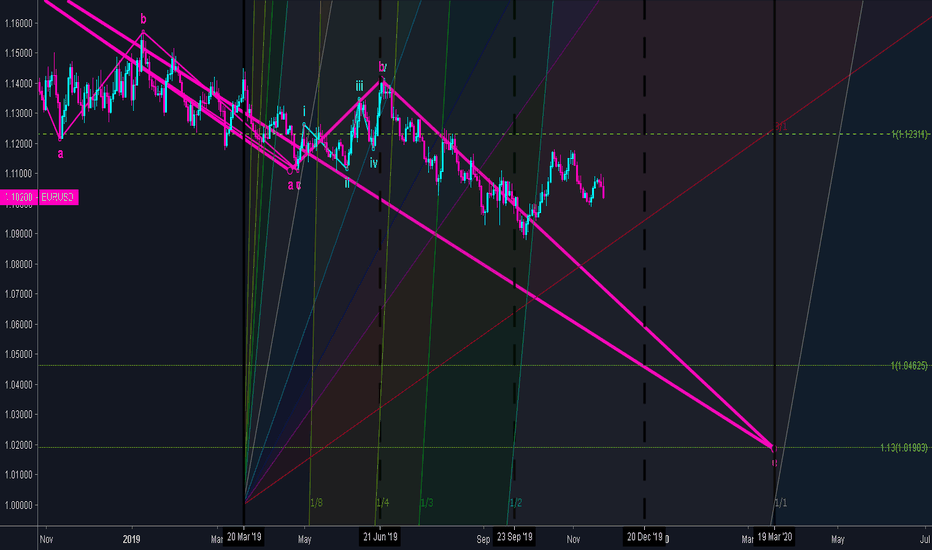This screenshot has height=550, width=932.
Task: Click the 1(1.04625) Fibonacci level label
Action: pyautogui.click(x=910, y=366)
